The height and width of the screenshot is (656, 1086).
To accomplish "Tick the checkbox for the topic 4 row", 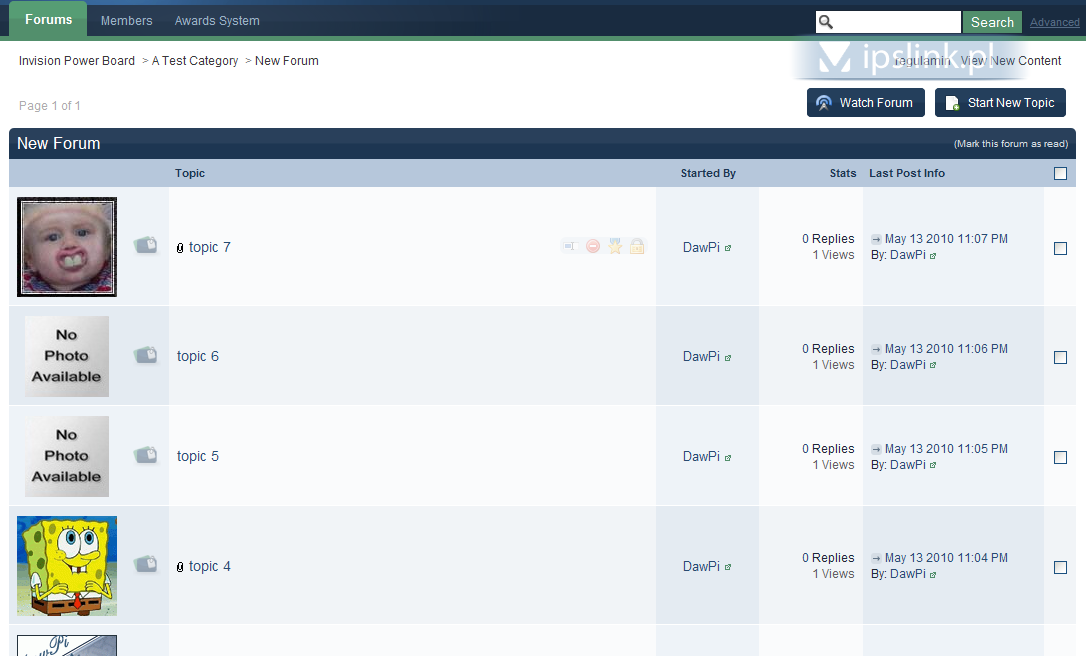I will (x=1060, y=567).
